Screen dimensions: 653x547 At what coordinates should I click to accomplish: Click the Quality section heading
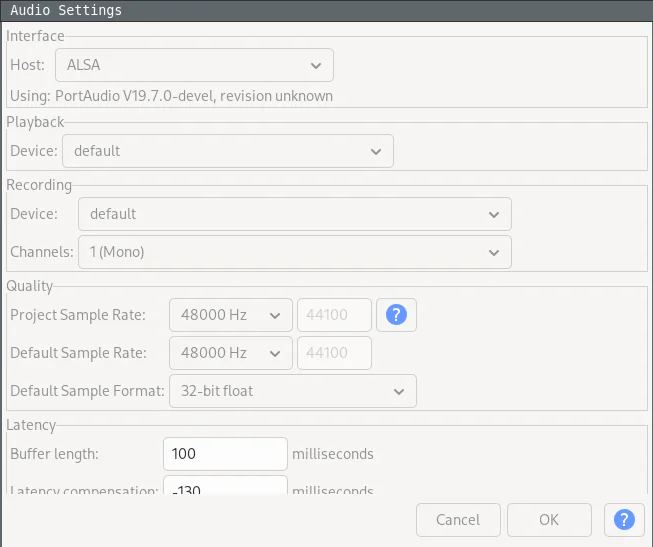30,286
